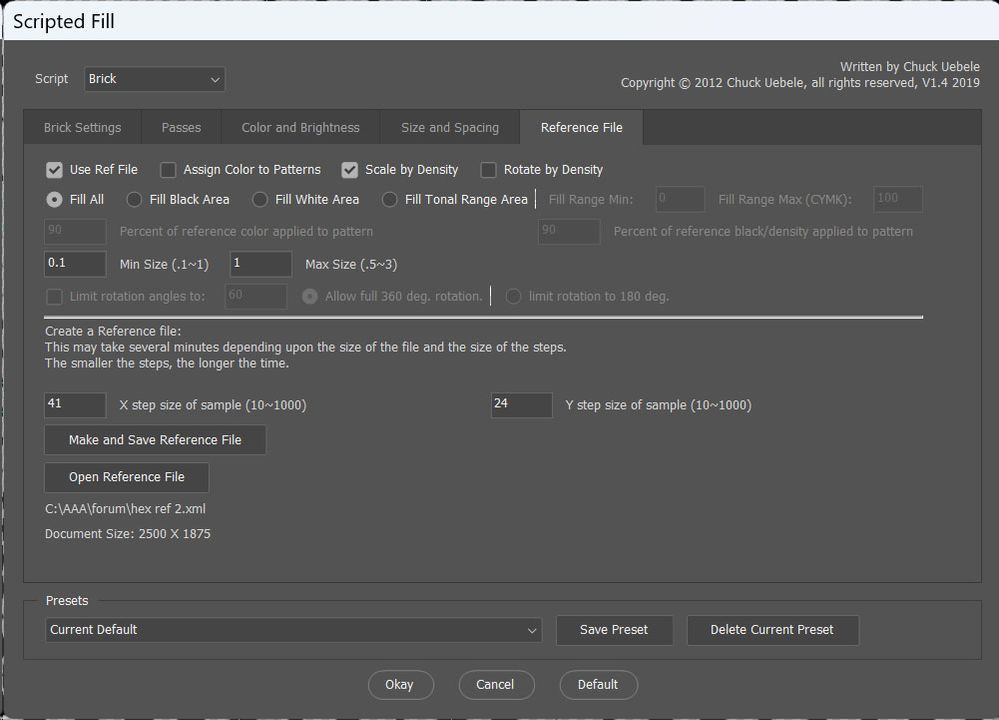Open the Color and Brightness tab
This screenshot has height=720, width=999.
point(299,127)
